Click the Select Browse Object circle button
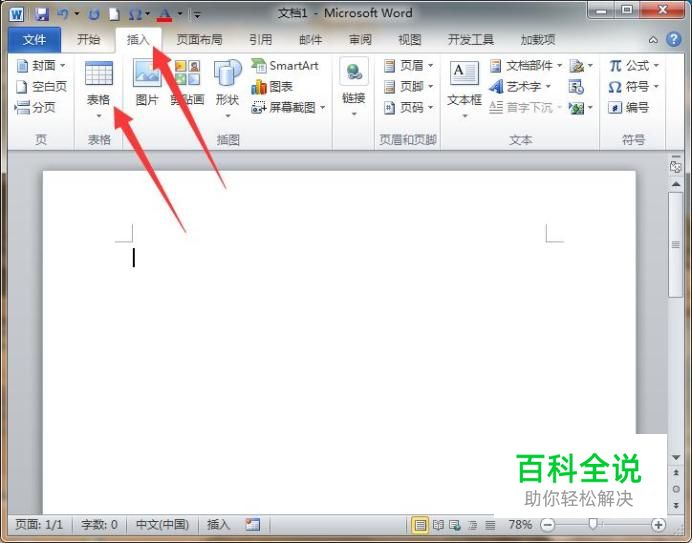 point(676,489)
